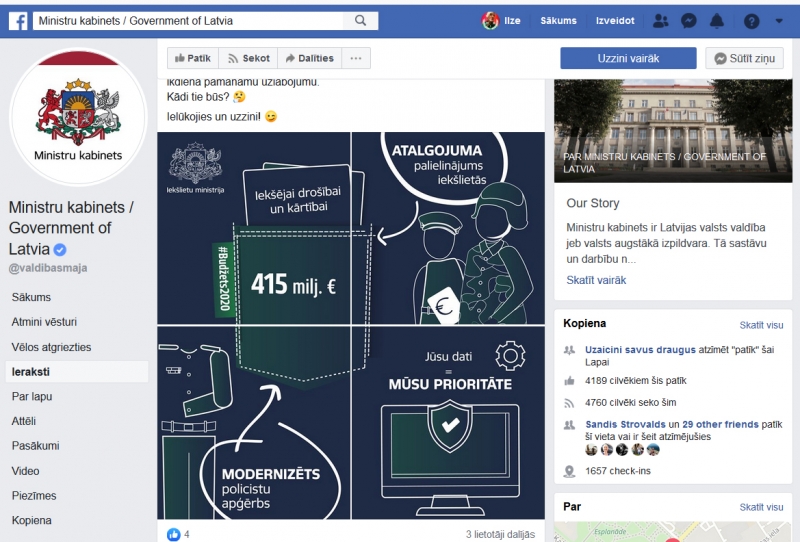Viewport: 800px width, 542px height.
Task: Open the Dalīties share dropdown
Action: pos(309,59)
